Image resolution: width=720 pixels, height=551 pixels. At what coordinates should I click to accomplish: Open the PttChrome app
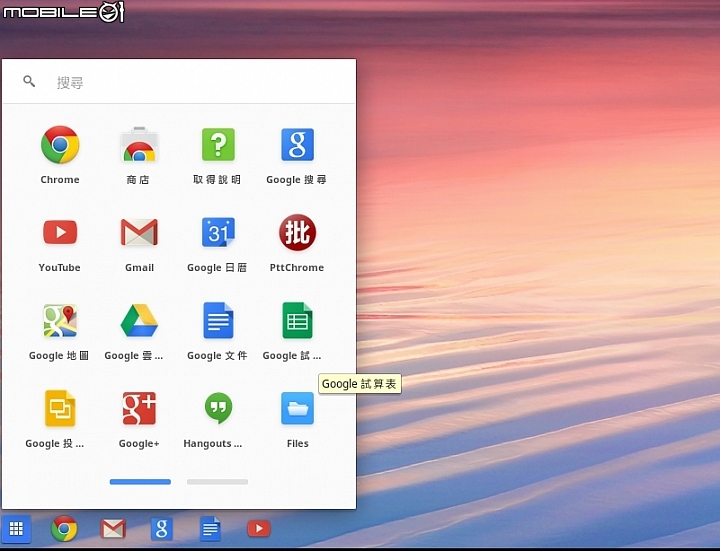[x=297, y=232]
